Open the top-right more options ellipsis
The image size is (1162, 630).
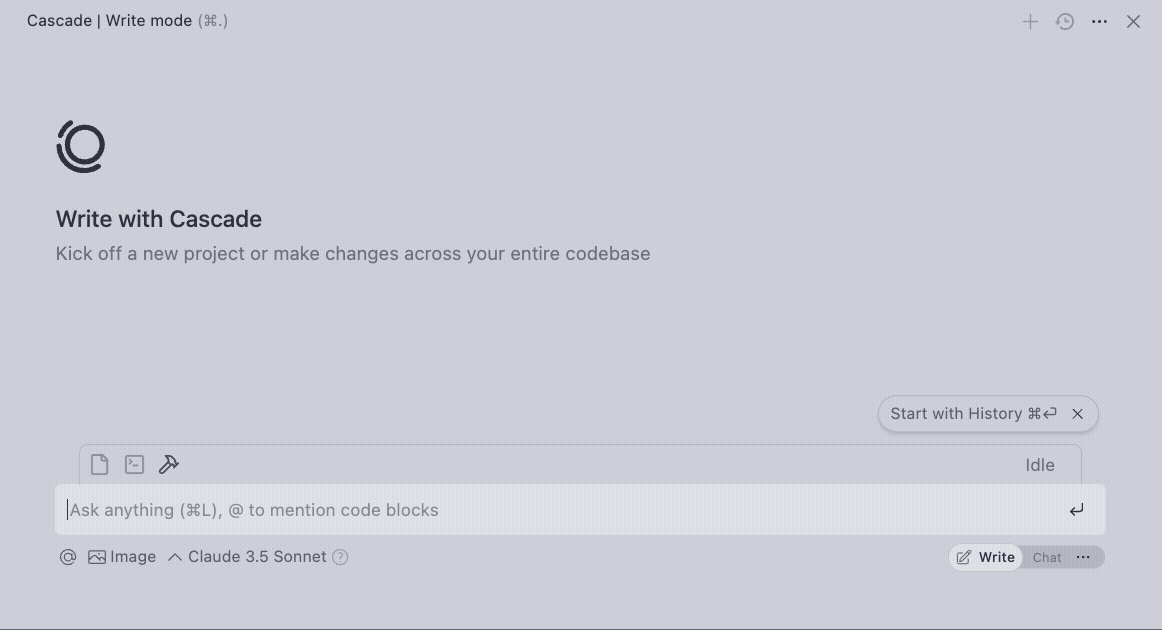click(1099, 21)
